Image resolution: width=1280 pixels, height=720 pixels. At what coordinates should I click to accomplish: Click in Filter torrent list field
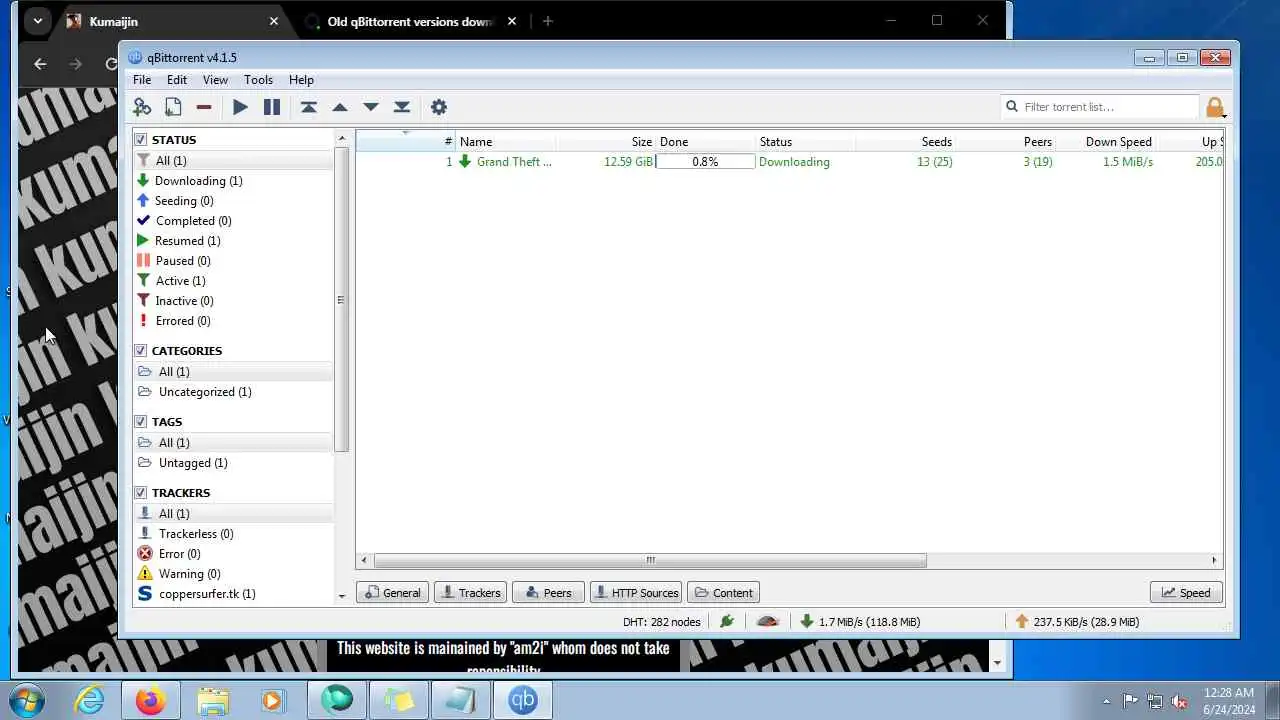tap(1108, 107)
